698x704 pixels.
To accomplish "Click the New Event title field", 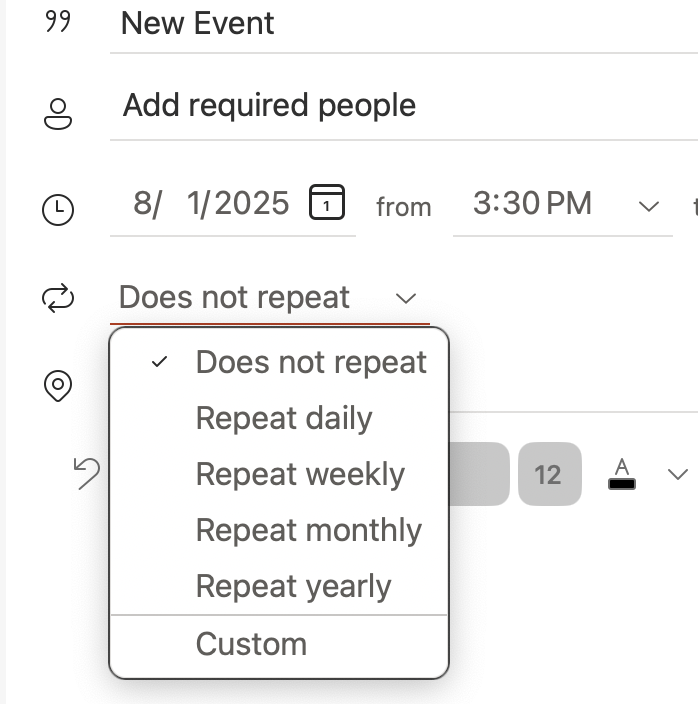I will coord(400,23).
